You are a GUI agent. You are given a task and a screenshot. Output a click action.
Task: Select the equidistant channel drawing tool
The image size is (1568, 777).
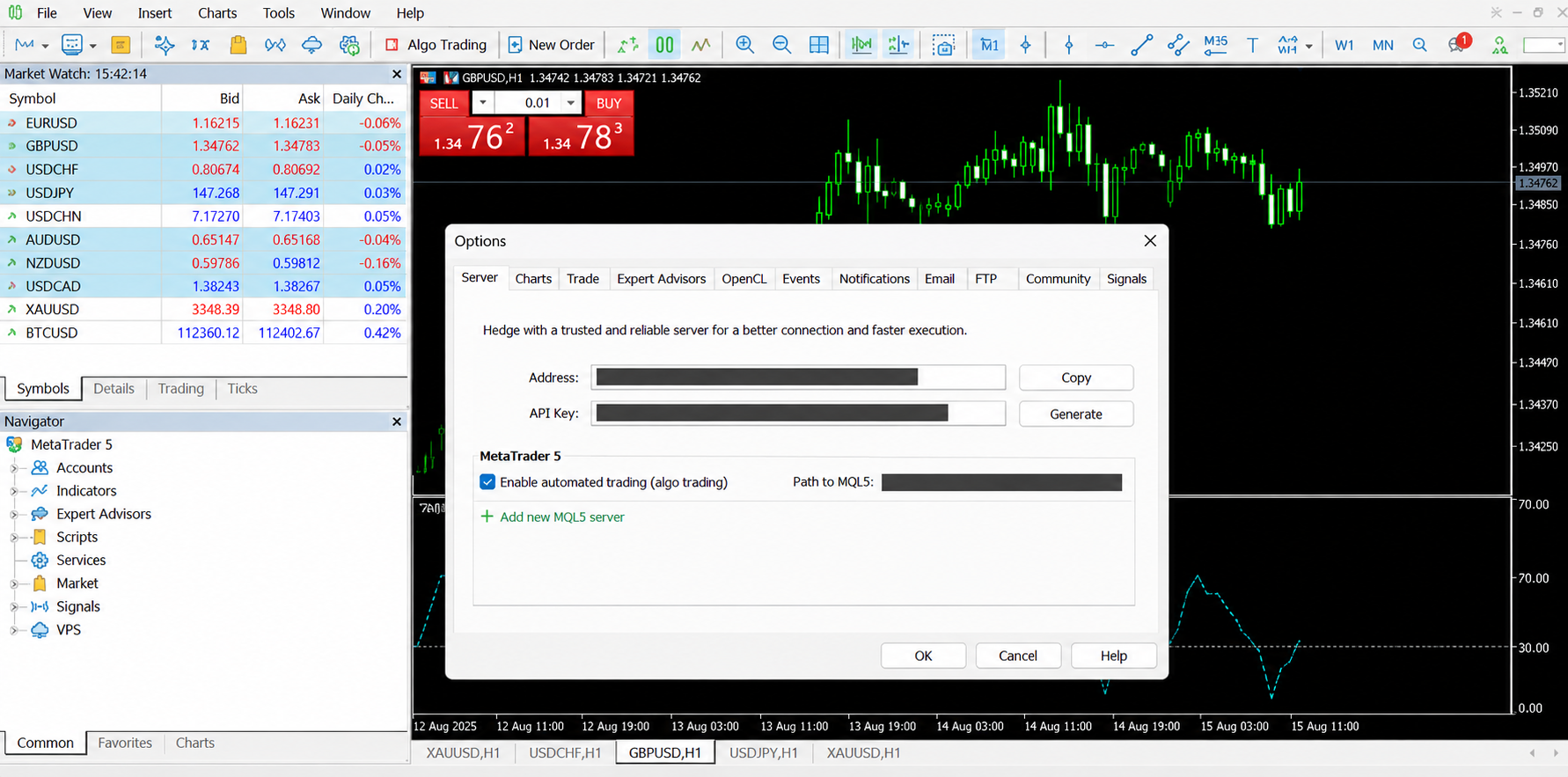tap(1178, 45)
